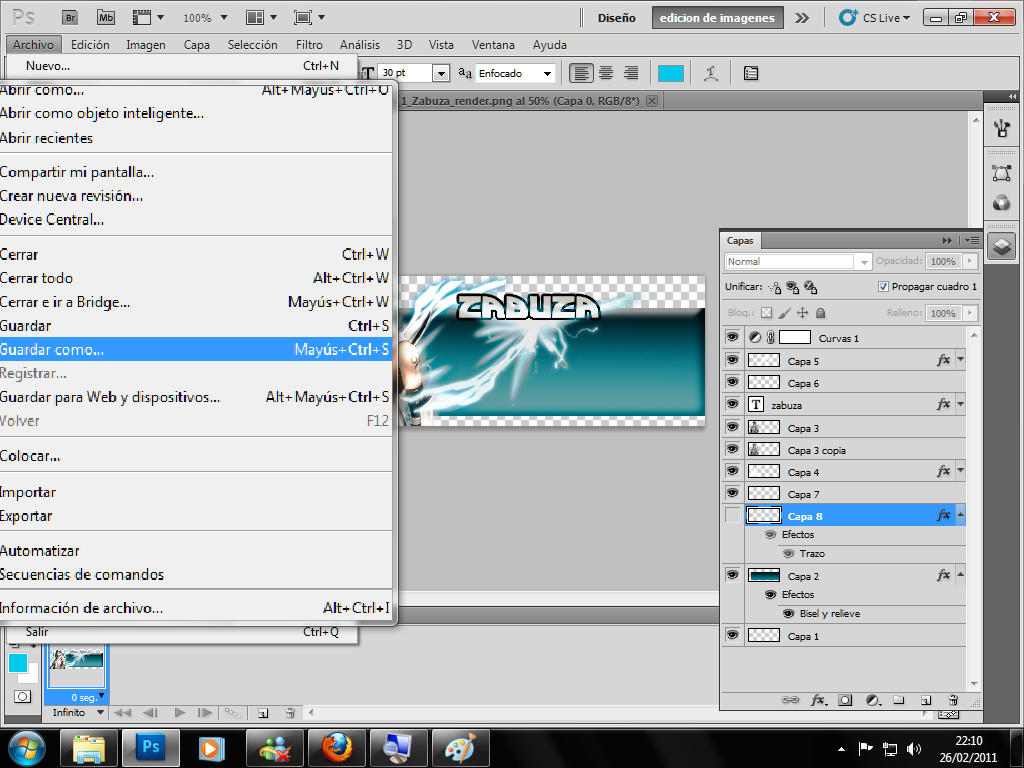Open the Paths panel dock icon
The image size is (1024, 768).
coord(1002,173)
